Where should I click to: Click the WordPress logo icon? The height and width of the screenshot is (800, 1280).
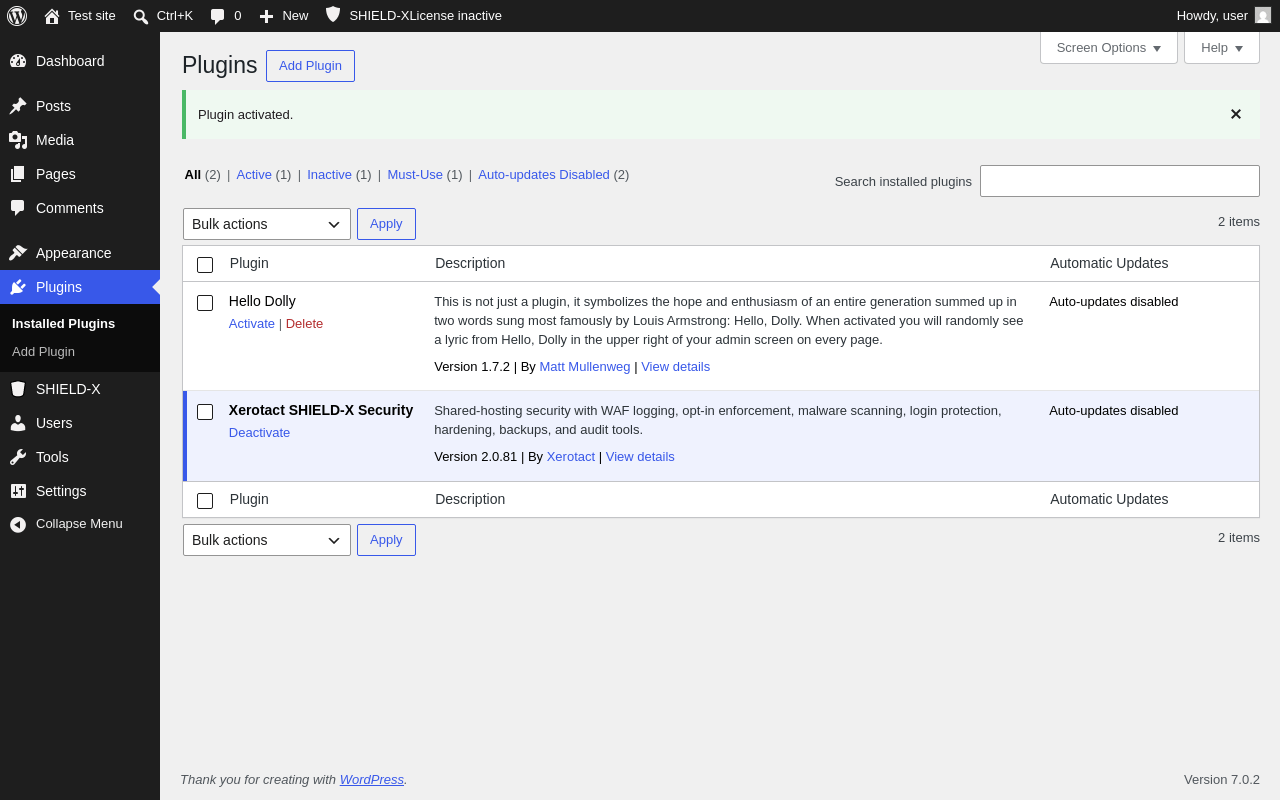17,16
